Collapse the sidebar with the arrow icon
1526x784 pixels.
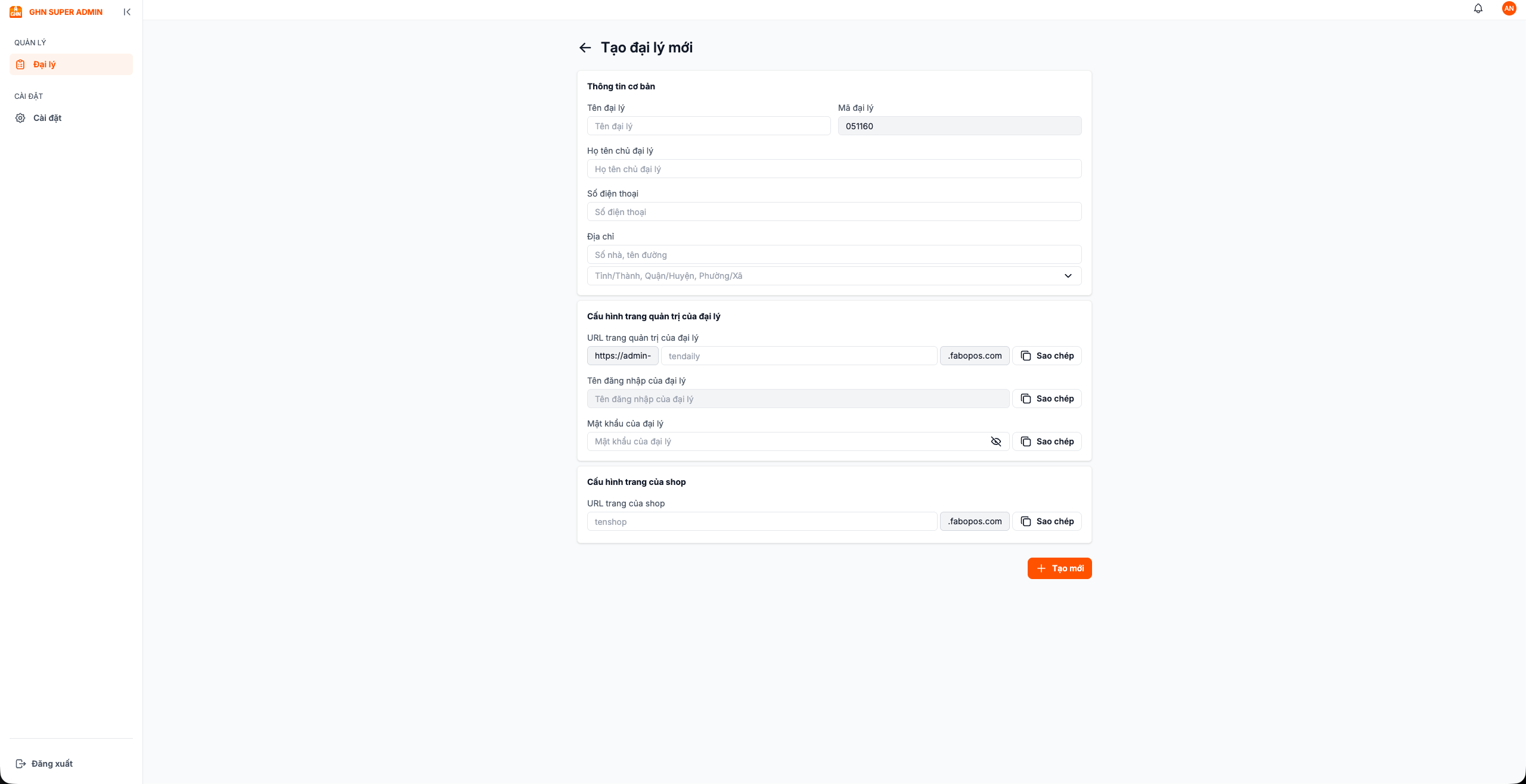click(127, 12)
